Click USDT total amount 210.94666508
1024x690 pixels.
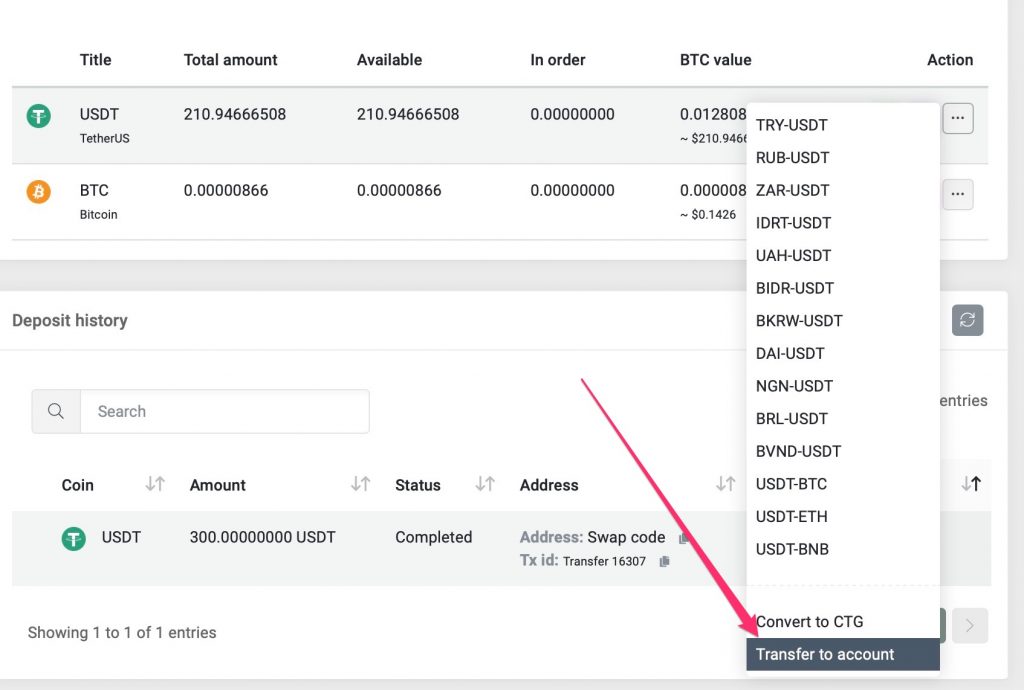point(234,114)
